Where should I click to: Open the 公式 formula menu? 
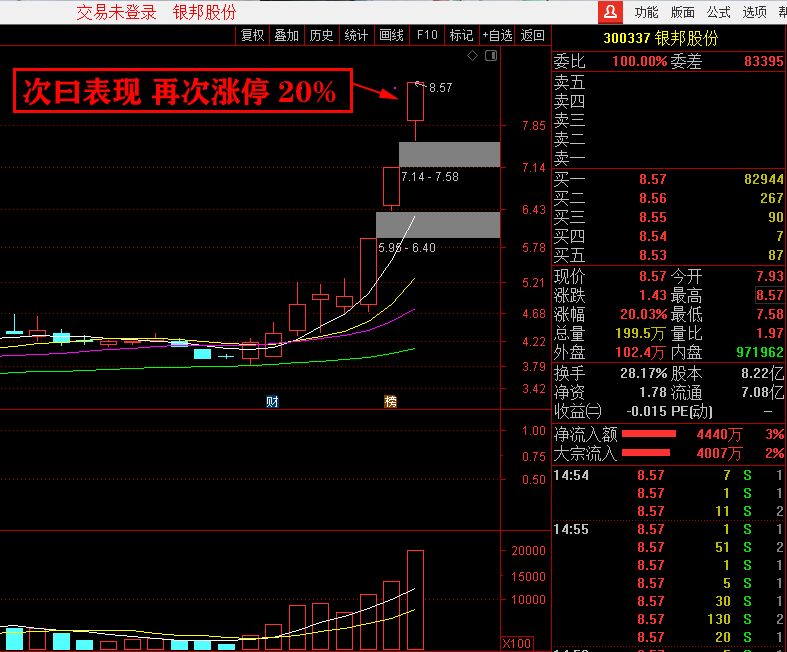pyautogui.click(x=718, y=12)
